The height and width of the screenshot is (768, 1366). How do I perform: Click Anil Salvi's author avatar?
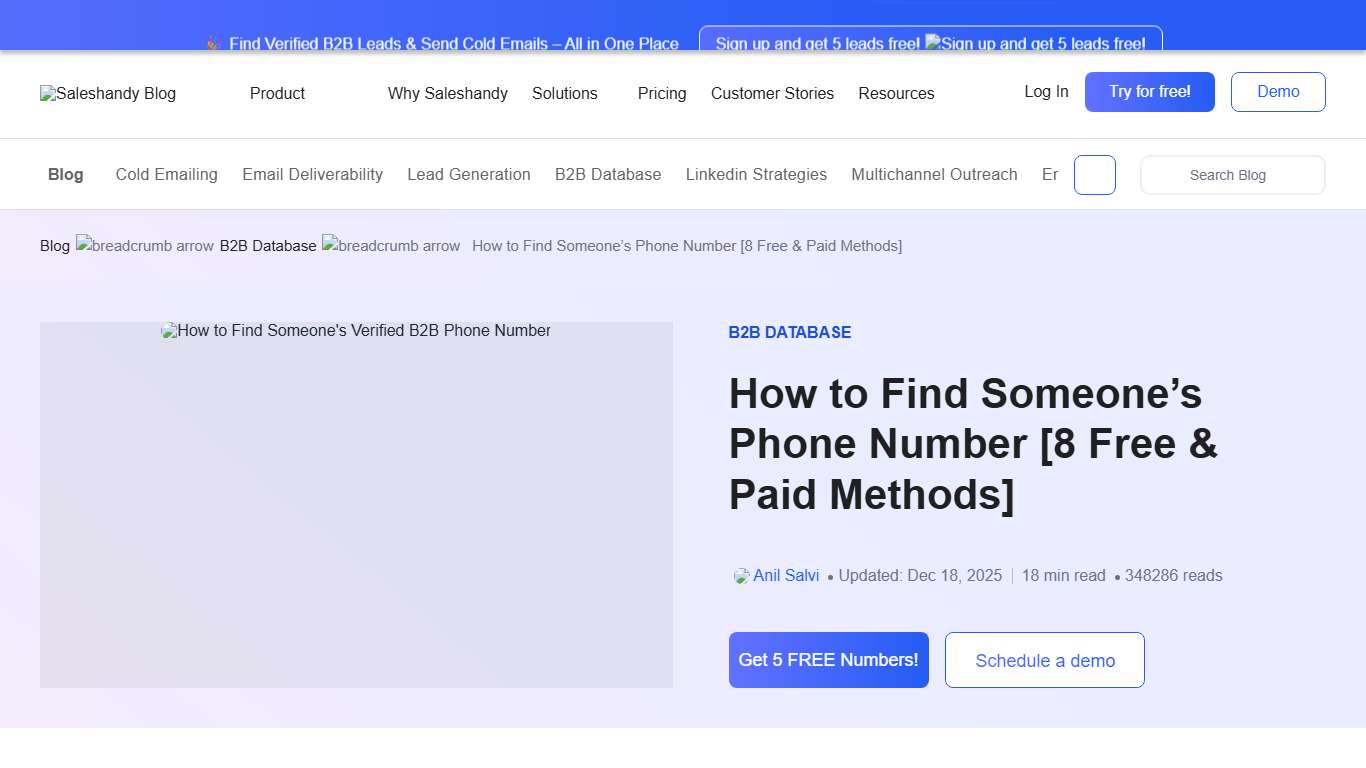tap(740, 575)
